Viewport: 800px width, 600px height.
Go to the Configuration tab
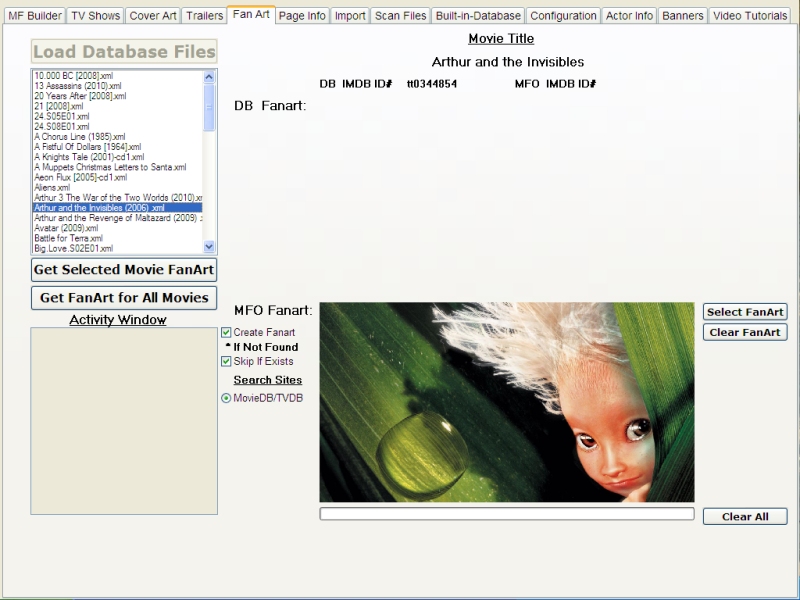[x=564, y=16]
